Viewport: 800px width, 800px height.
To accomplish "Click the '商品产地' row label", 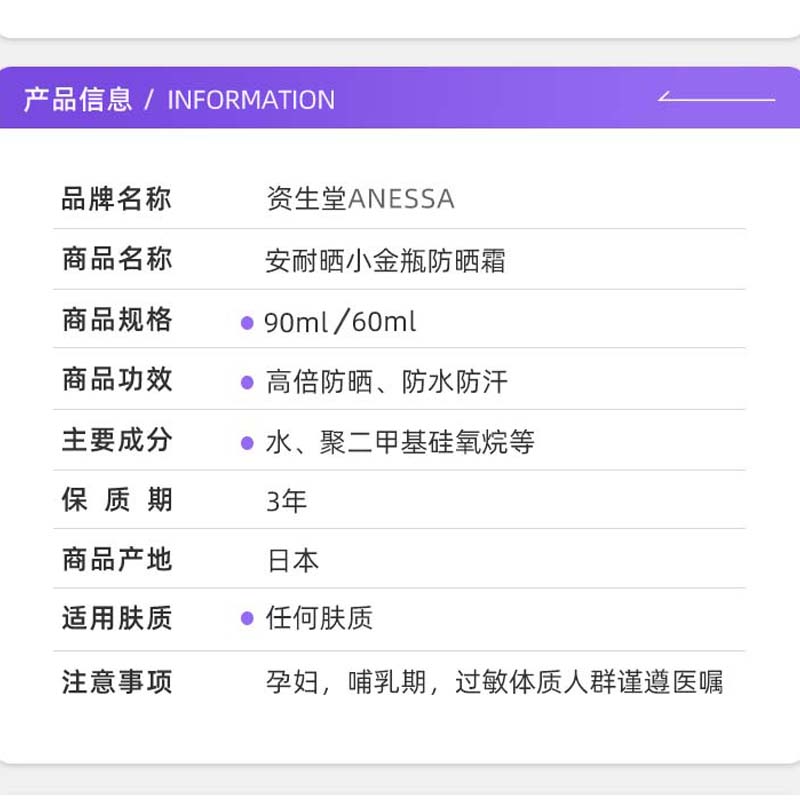I will coord(117,559).
